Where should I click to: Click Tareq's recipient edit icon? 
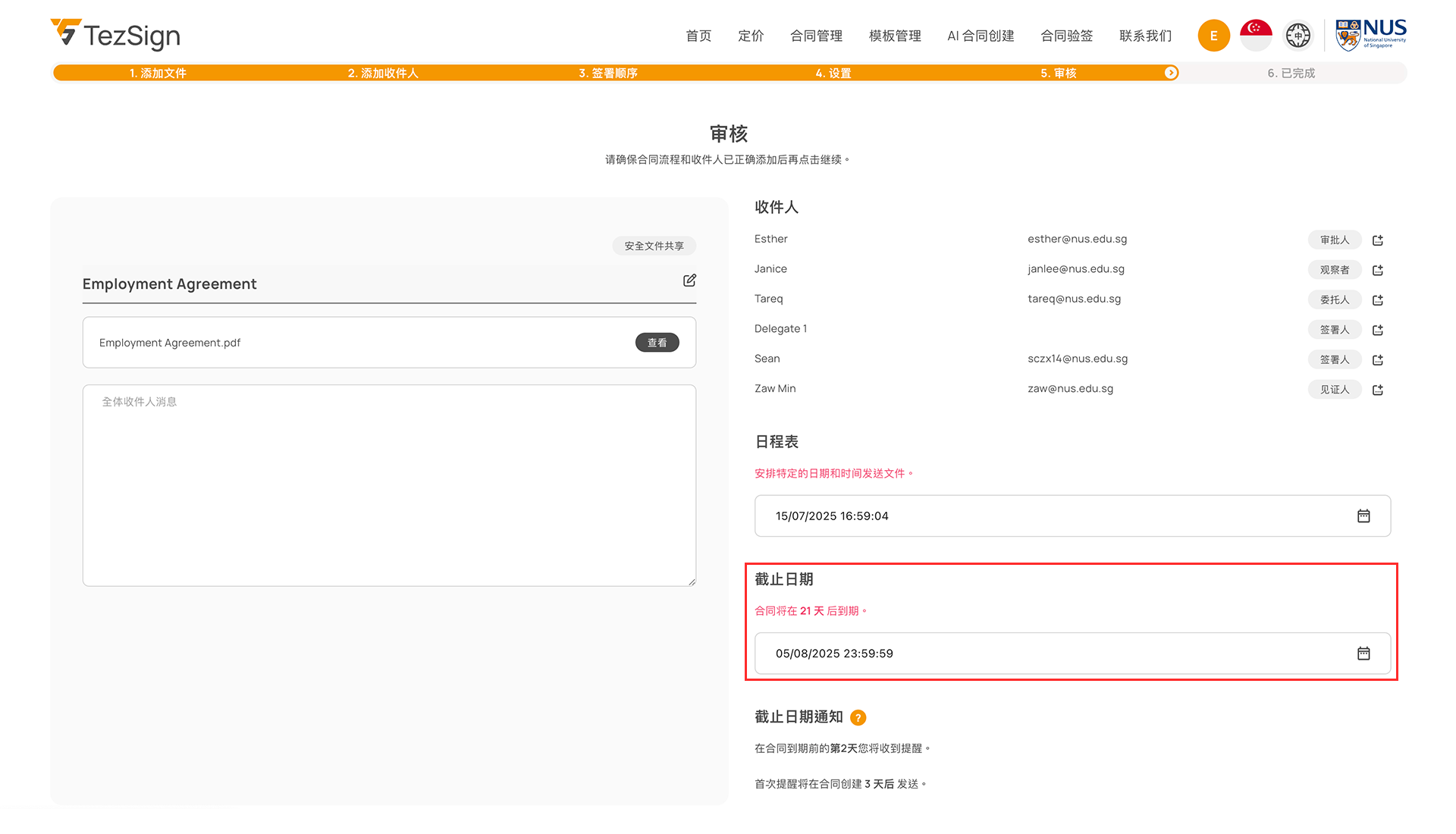point(1378,300)
